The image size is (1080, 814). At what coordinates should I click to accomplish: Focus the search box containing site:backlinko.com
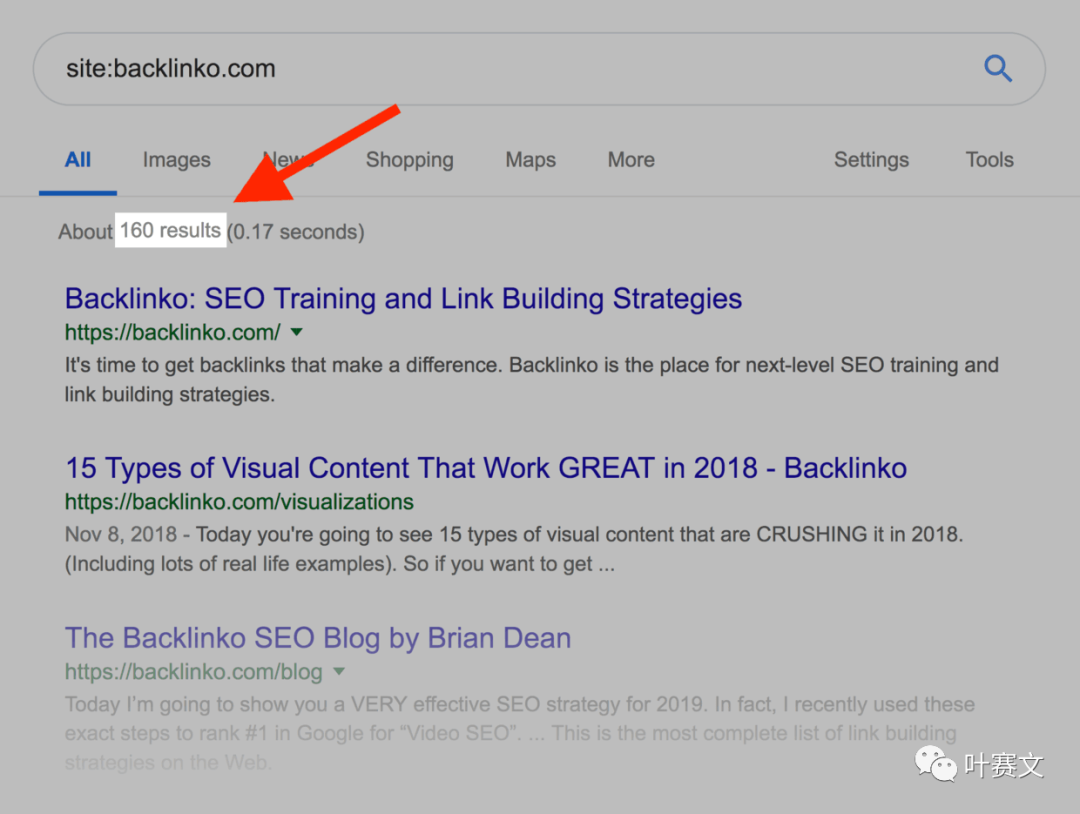point(500,69)
